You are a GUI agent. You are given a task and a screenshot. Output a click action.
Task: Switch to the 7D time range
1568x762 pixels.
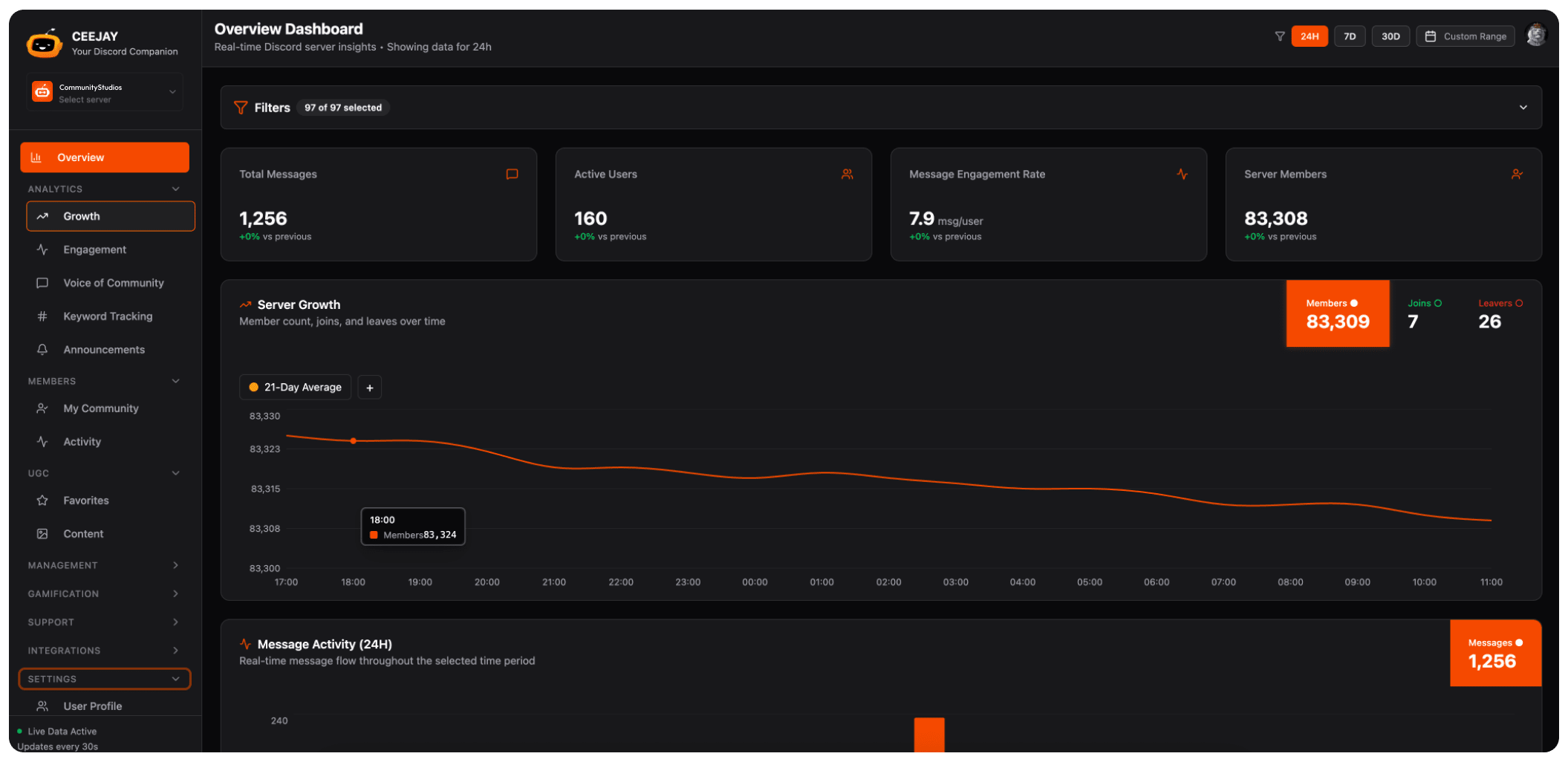1350,36
